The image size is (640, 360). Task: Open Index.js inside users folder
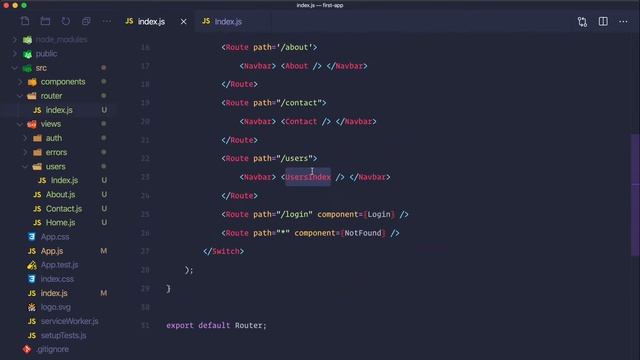pyautogui.click(x=64, y=180)
